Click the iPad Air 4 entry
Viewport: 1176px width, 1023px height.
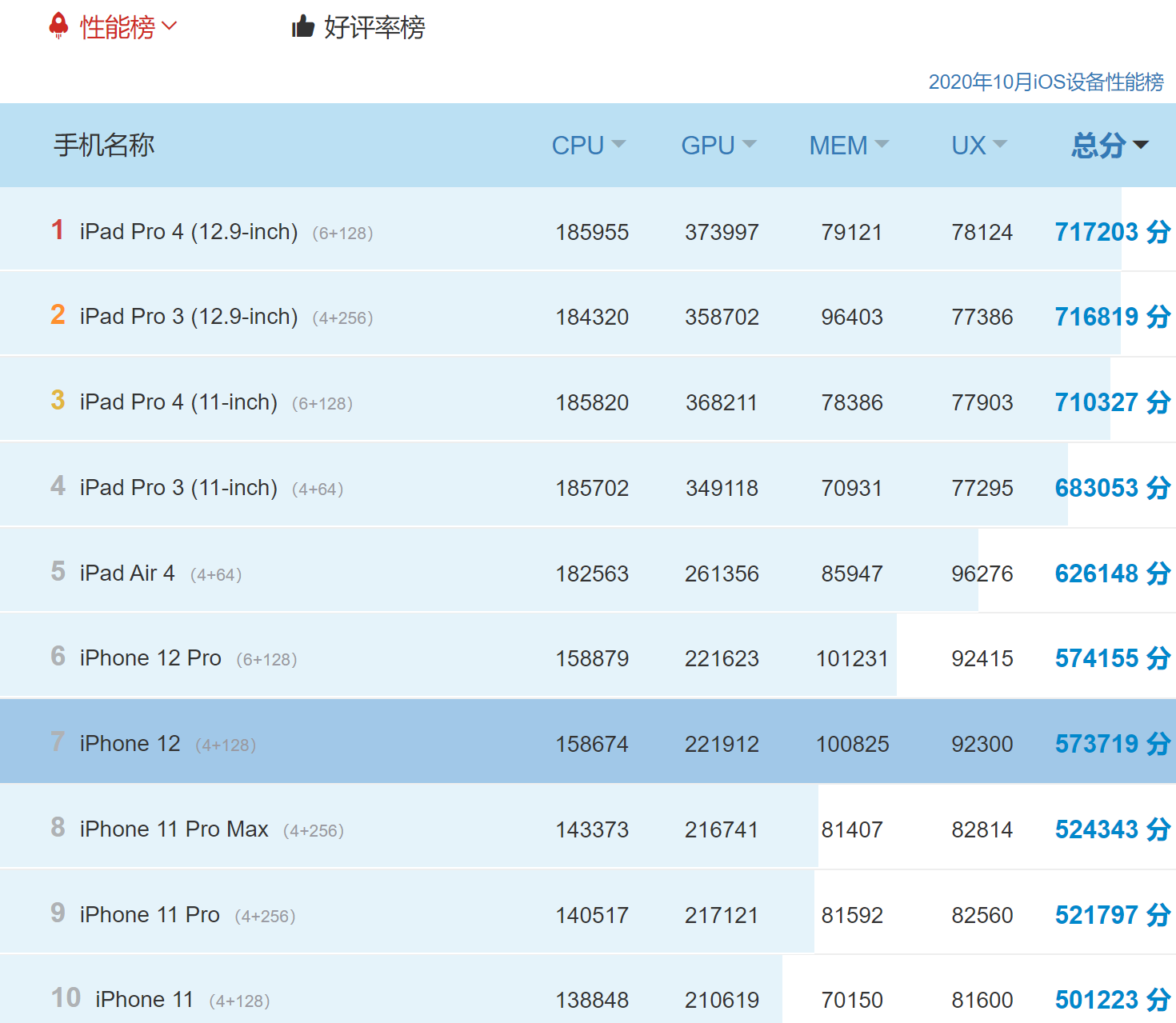pos(126,573)
